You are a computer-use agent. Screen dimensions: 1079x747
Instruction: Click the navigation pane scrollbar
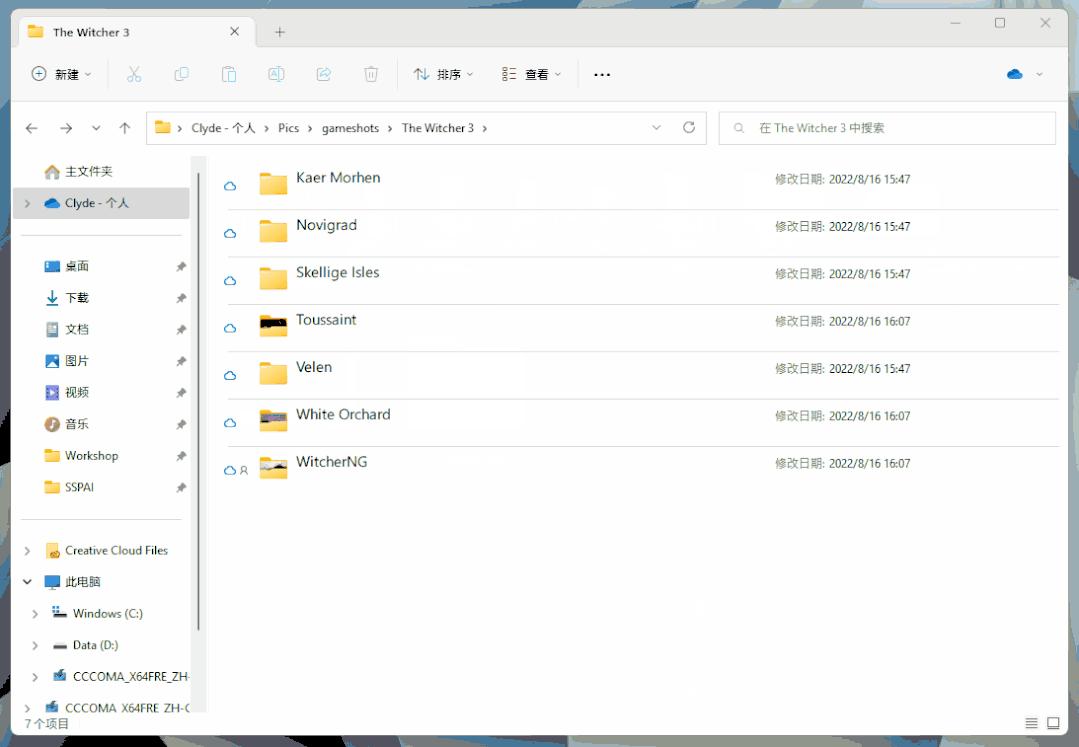click(x=198, y=400)
